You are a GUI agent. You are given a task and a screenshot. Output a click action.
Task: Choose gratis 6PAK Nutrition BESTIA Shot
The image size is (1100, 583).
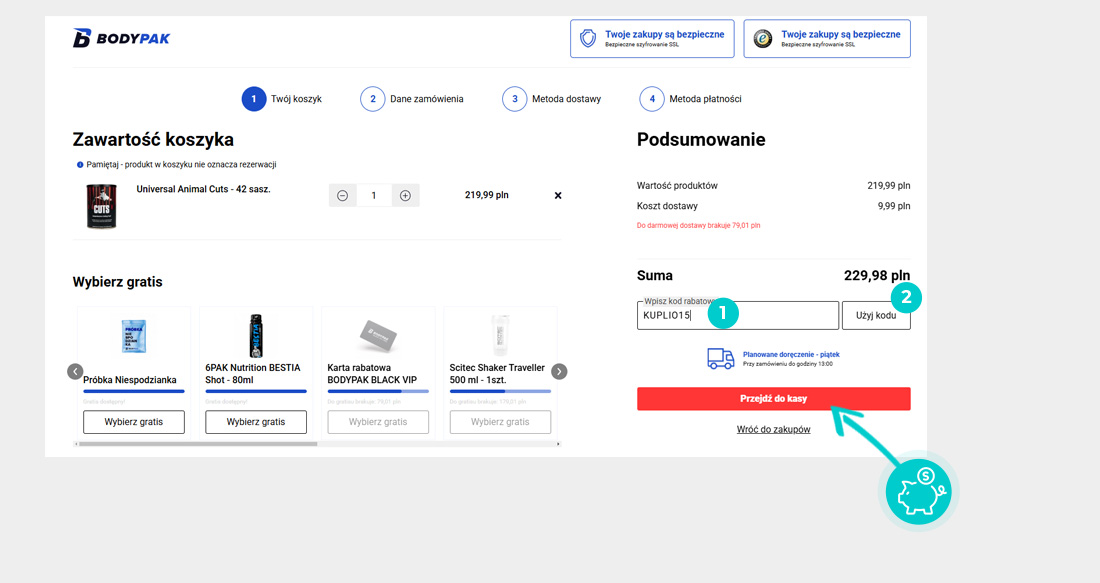[256, 422]
